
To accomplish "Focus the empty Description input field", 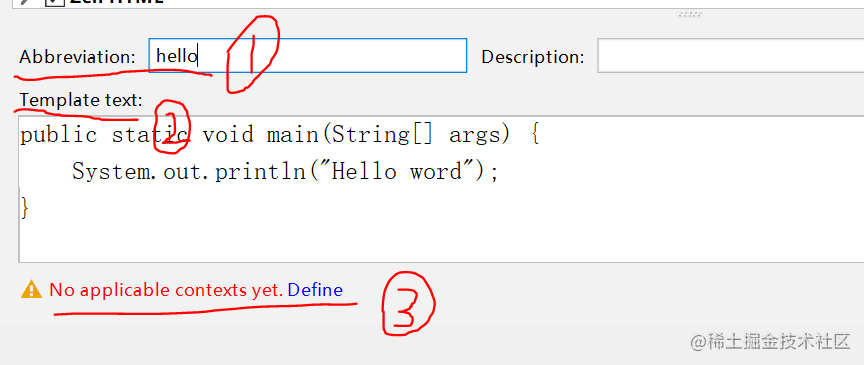I will coord(731,56).
